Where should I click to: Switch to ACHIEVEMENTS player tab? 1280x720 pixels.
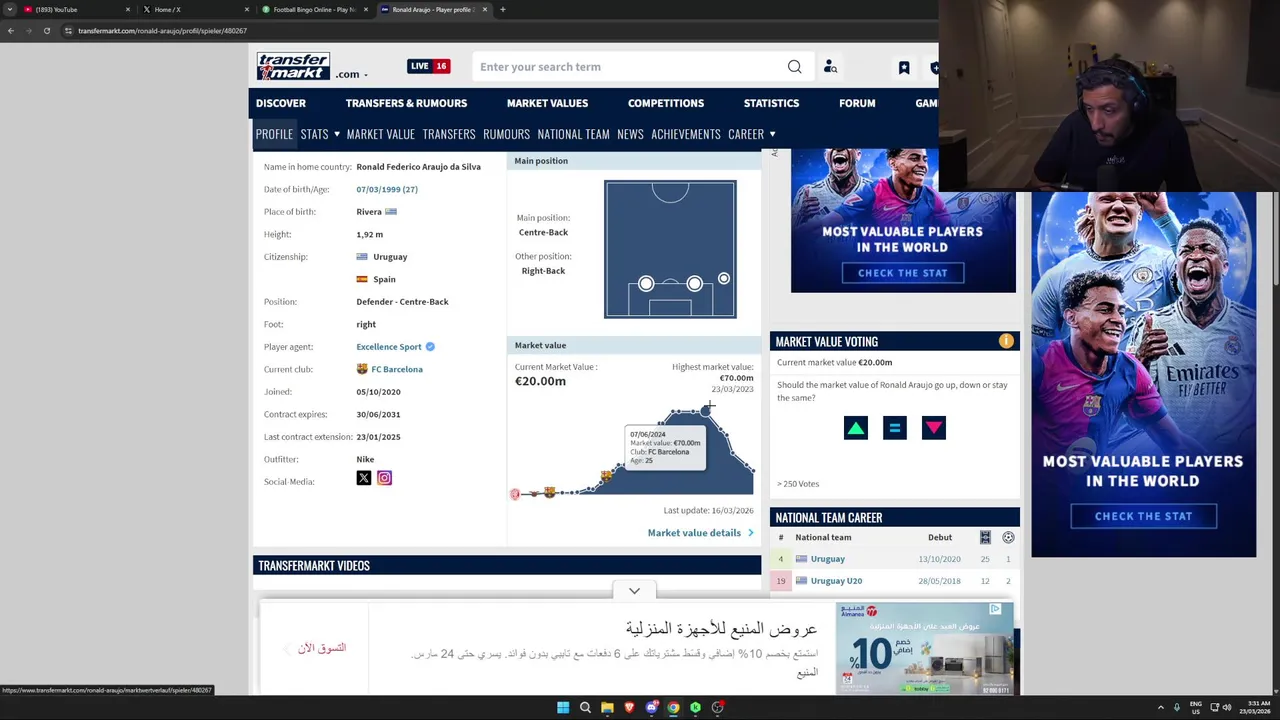coord(686,134)
